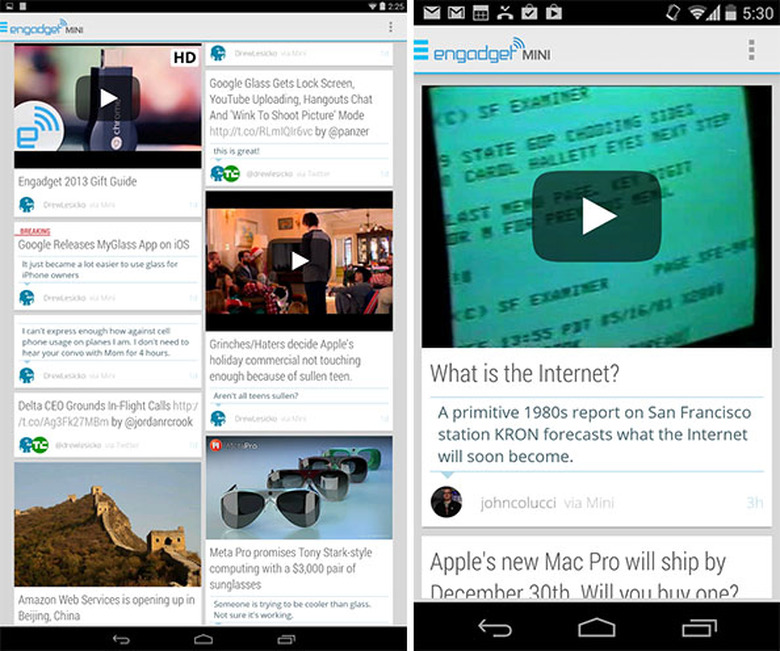Play the Apple holiday commercial video
This screenshot has width=780, height=651.
tap(299, 261)
